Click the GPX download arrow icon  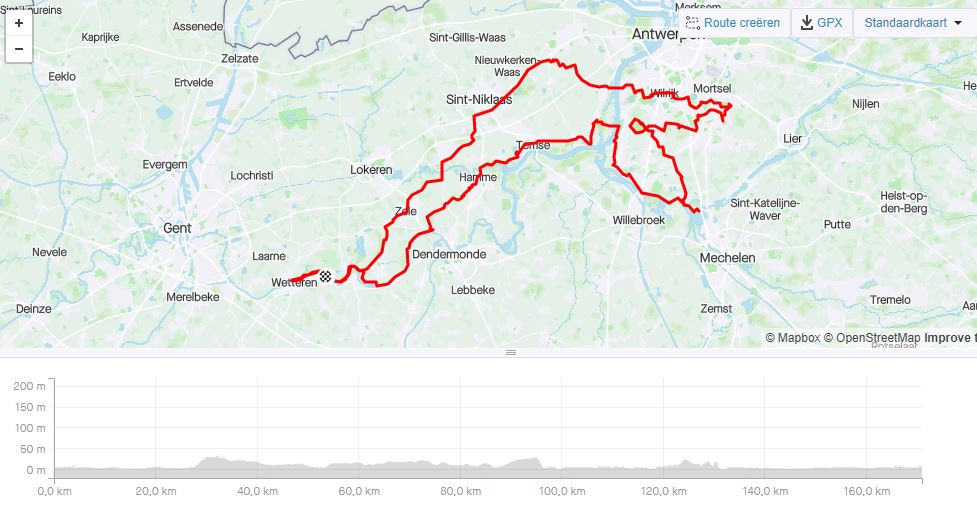806,23
